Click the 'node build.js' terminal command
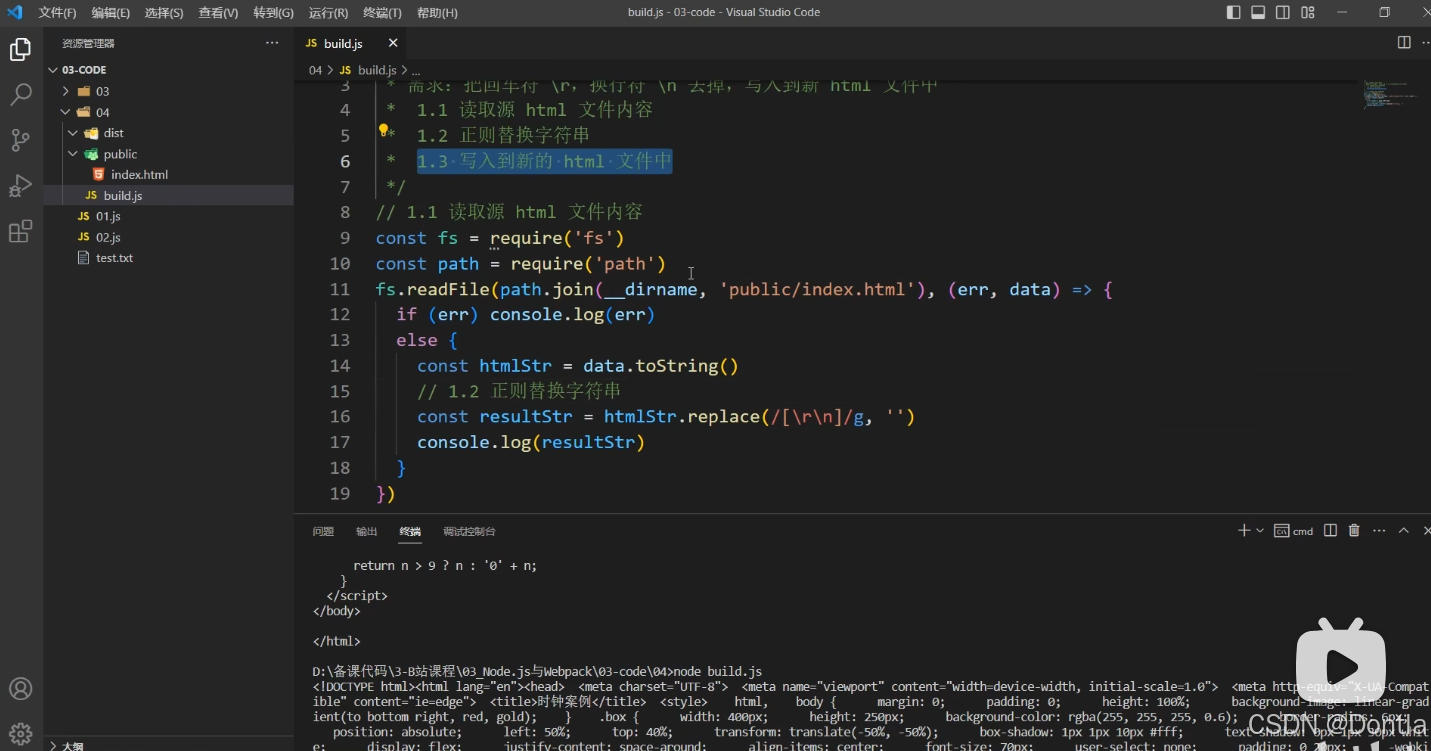 point(718,671)
